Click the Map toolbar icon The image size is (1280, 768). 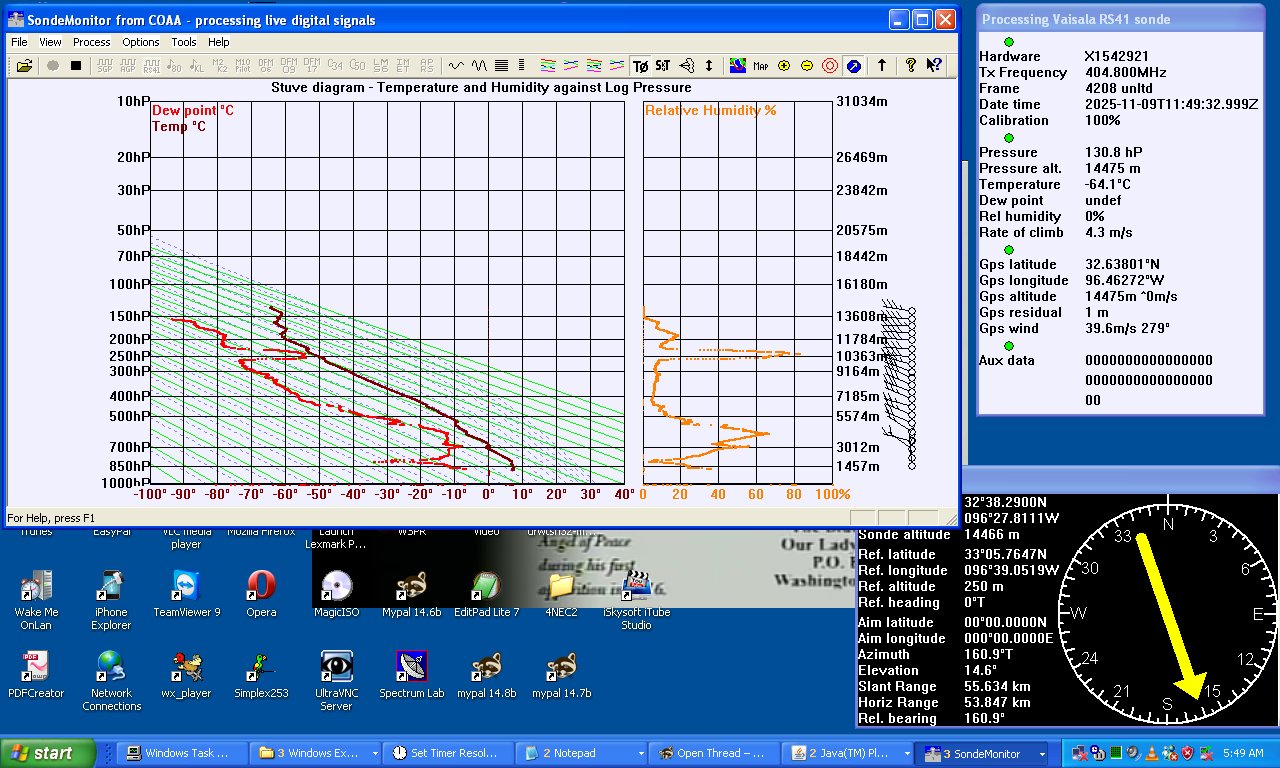coord(761,66)
